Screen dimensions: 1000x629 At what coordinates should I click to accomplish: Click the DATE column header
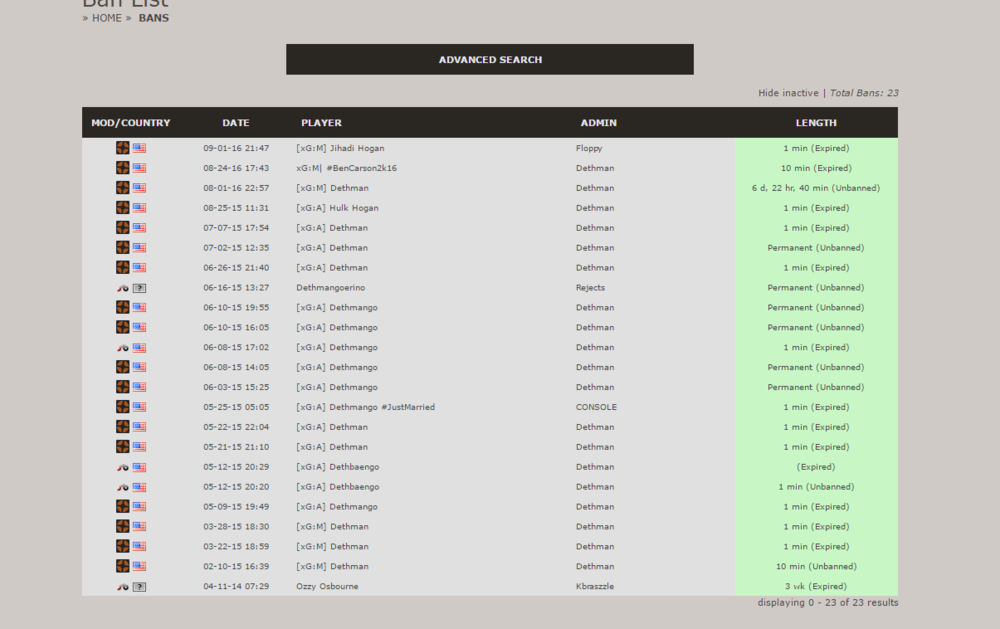point(236,122)
